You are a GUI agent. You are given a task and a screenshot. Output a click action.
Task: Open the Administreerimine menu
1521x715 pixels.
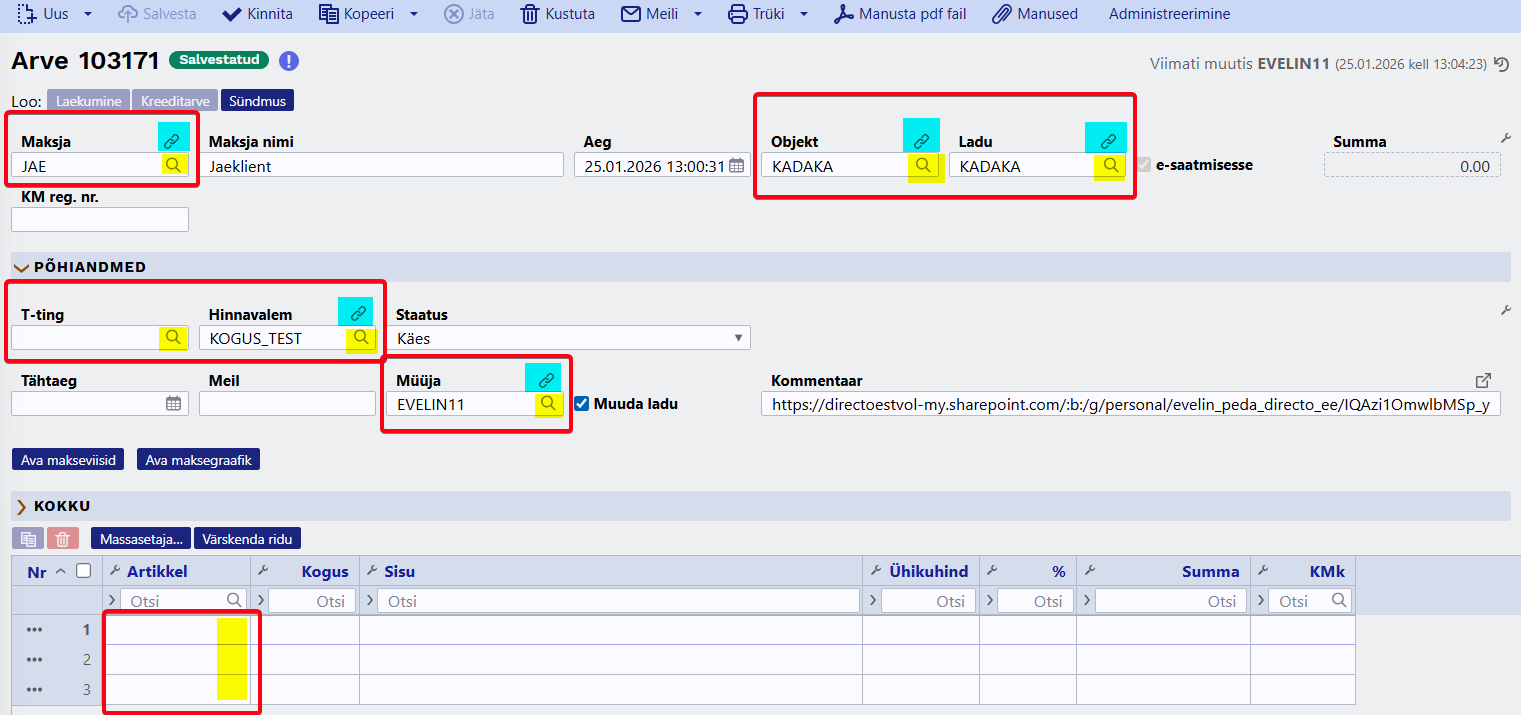coord(1169,14)
